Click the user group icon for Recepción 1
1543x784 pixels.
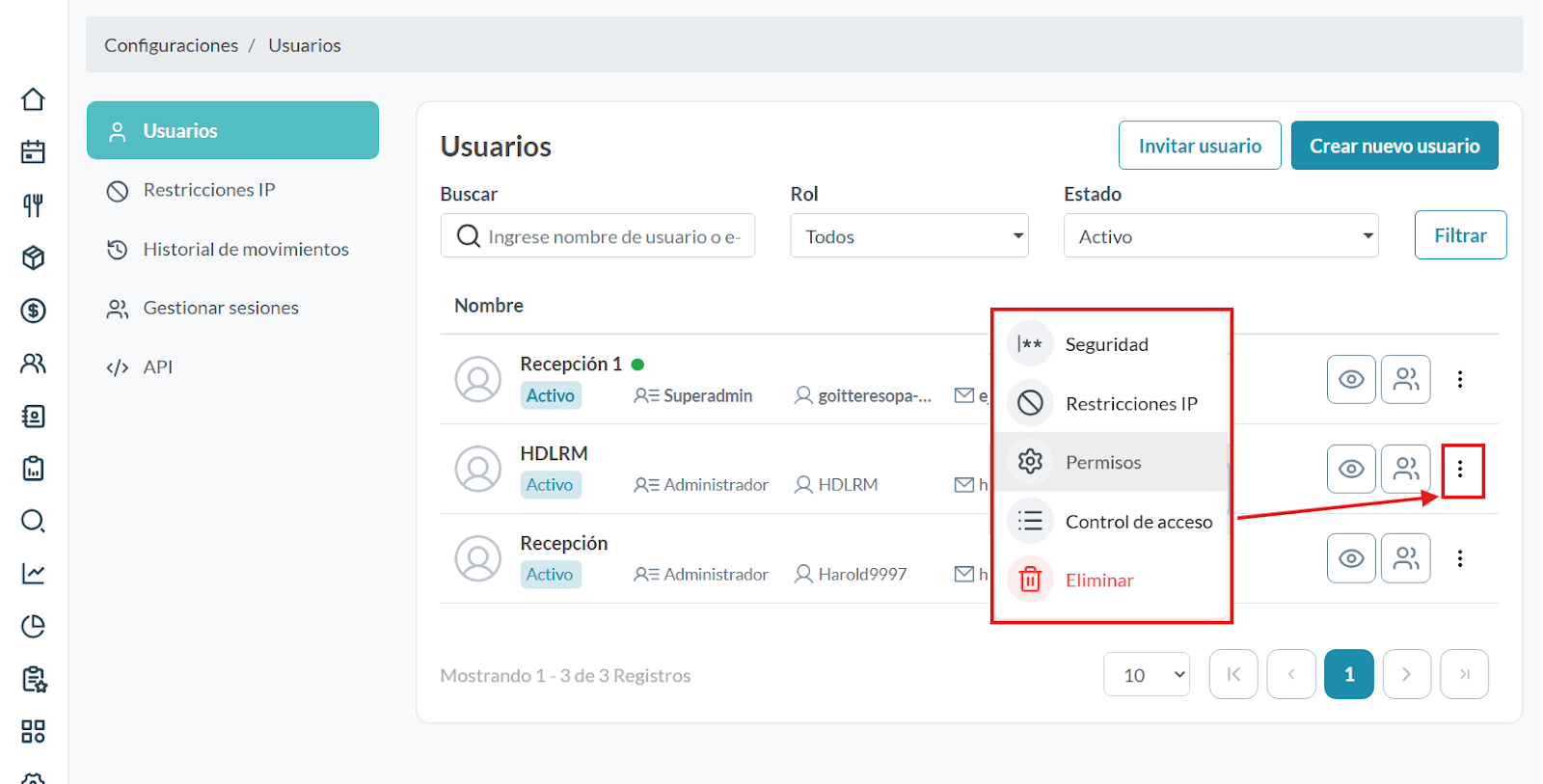pyautogui.click(x=1405, y=379)
